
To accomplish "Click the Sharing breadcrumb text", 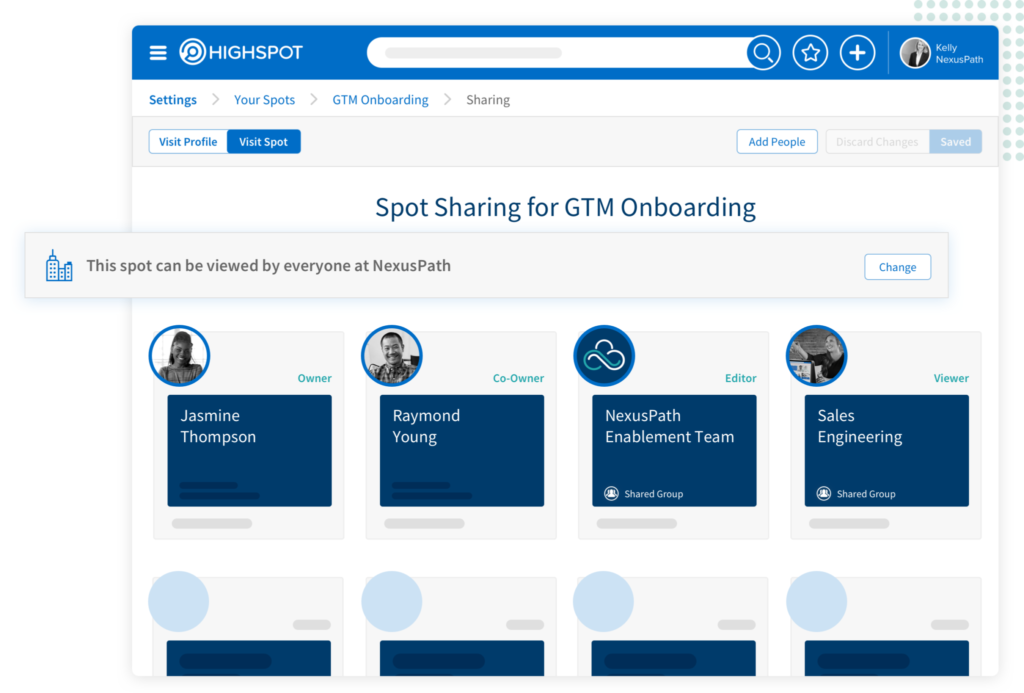I will tap(488, 100).
